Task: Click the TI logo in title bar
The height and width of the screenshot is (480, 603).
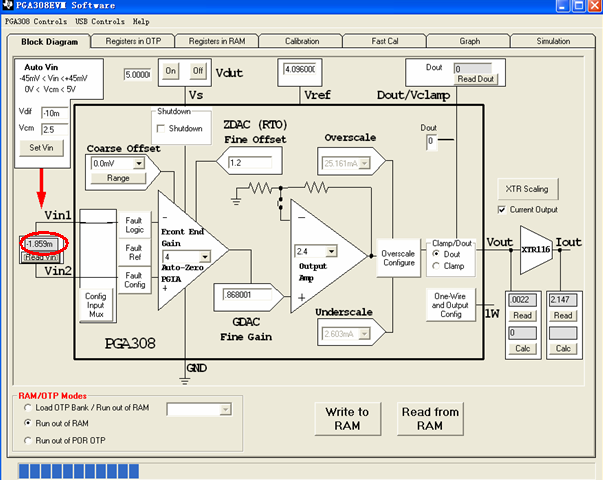Action: coord(7,5)
